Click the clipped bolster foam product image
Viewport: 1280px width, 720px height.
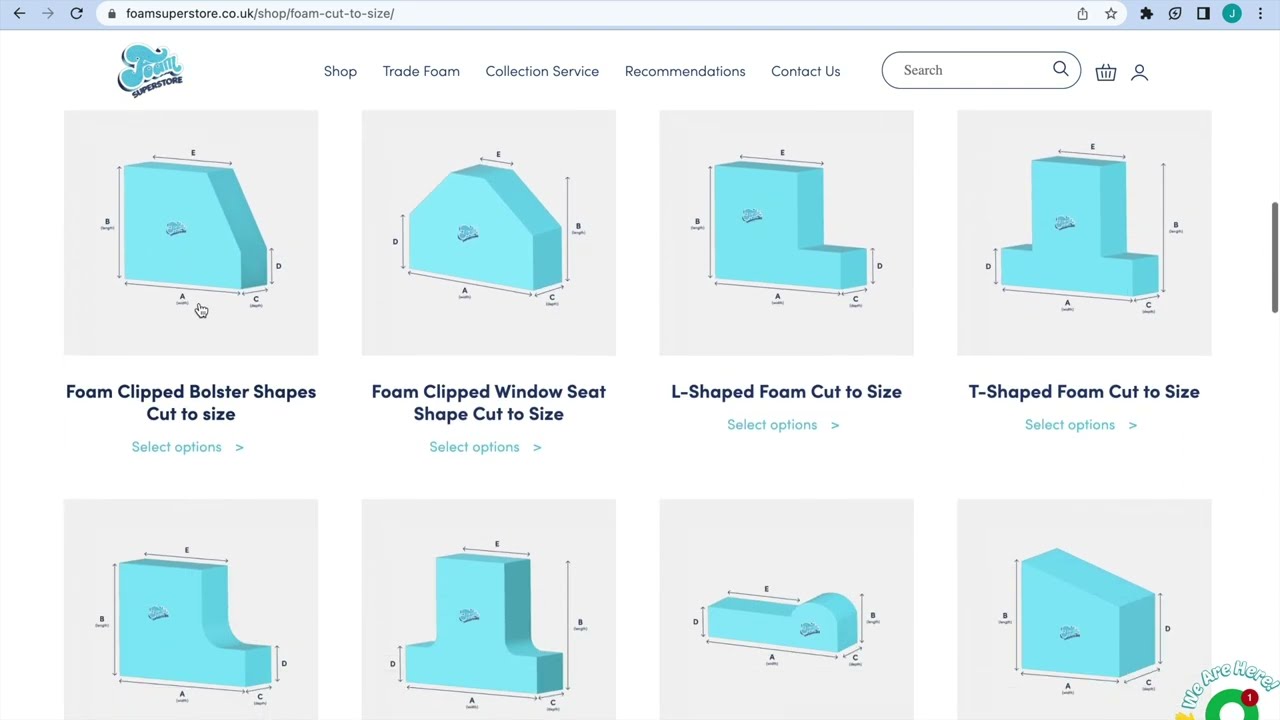point(191,233)
